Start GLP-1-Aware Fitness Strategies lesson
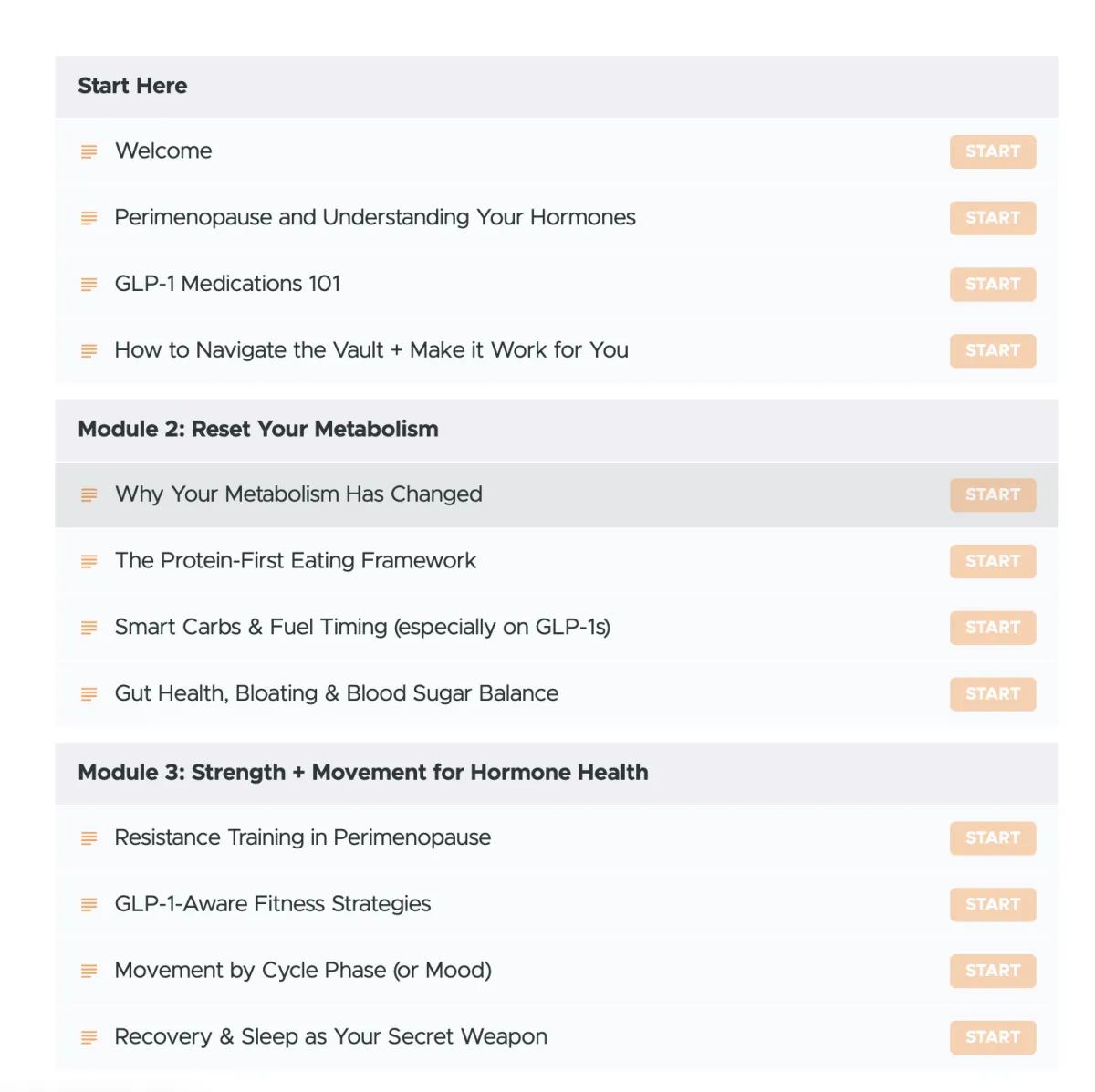This screenshot has height=1092, width=1095. [993, 904]
